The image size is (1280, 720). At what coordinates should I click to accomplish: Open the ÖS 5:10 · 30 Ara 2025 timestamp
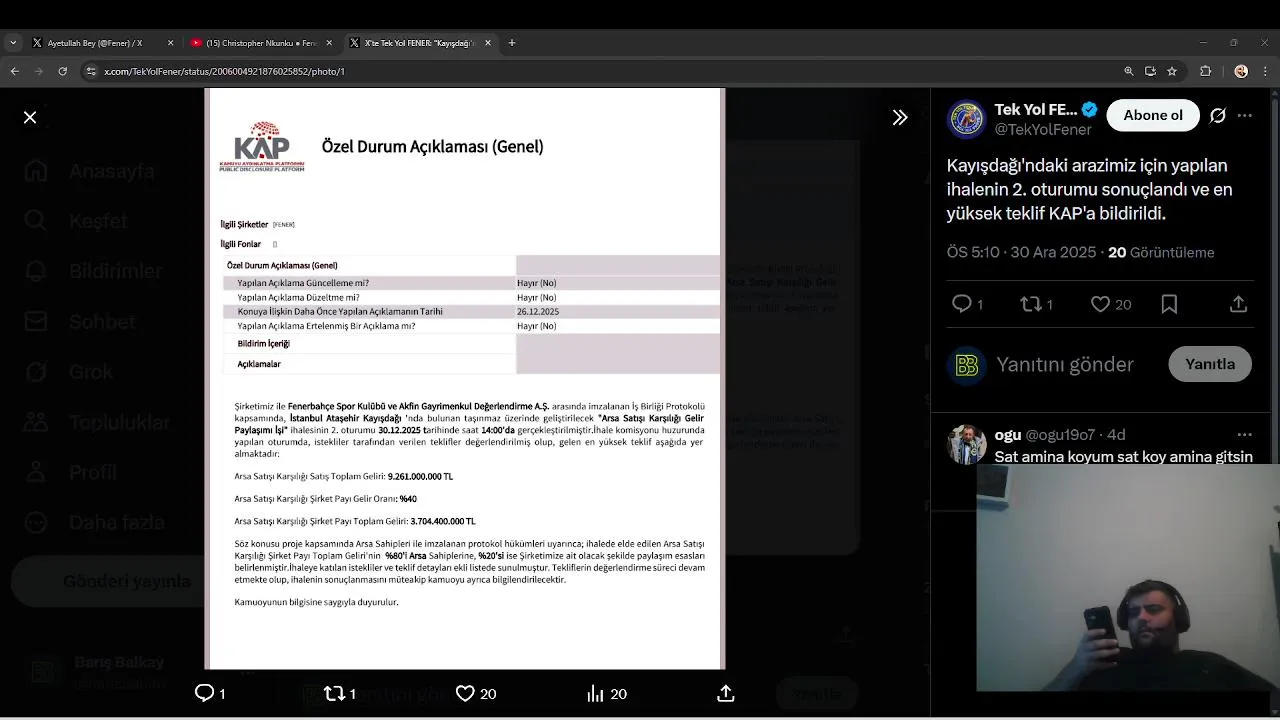point(1021,252)
